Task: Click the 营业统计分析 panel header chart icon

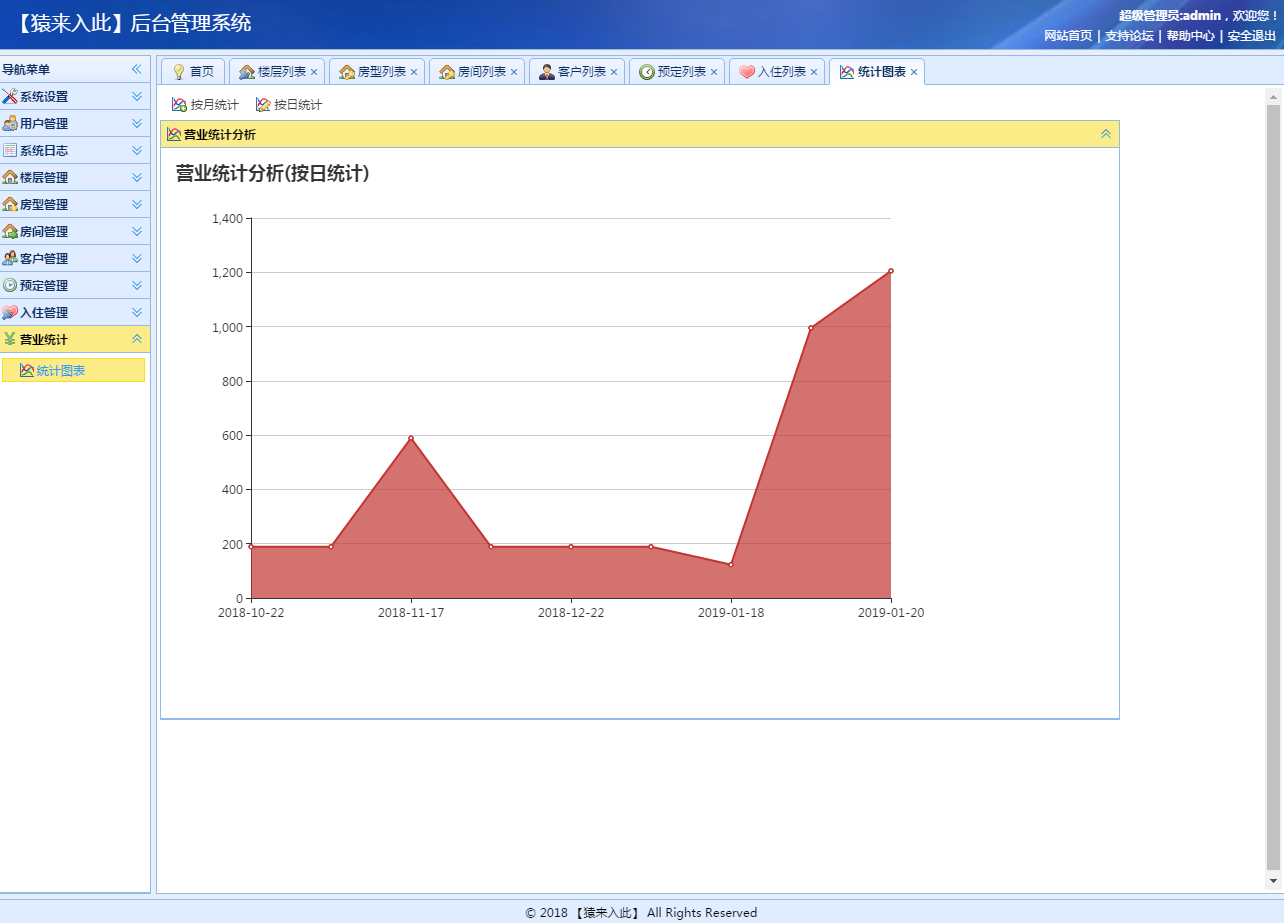Action: click(174, 135)
